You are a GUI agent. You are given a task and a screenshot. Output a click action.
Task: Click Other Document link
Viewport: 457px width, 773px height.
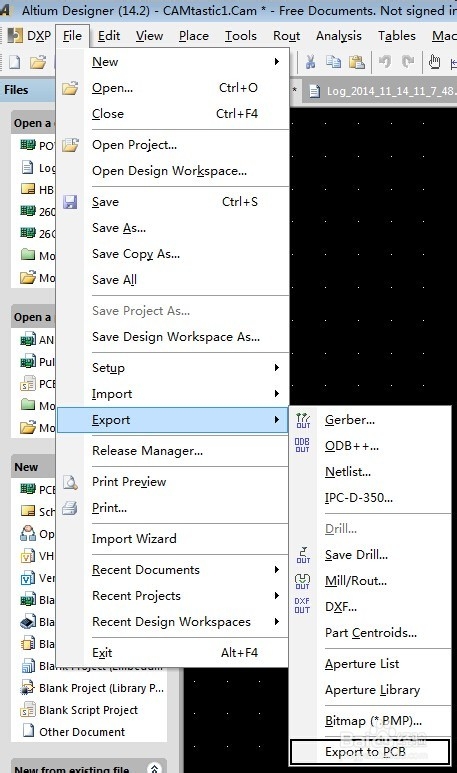click(82, 732)
